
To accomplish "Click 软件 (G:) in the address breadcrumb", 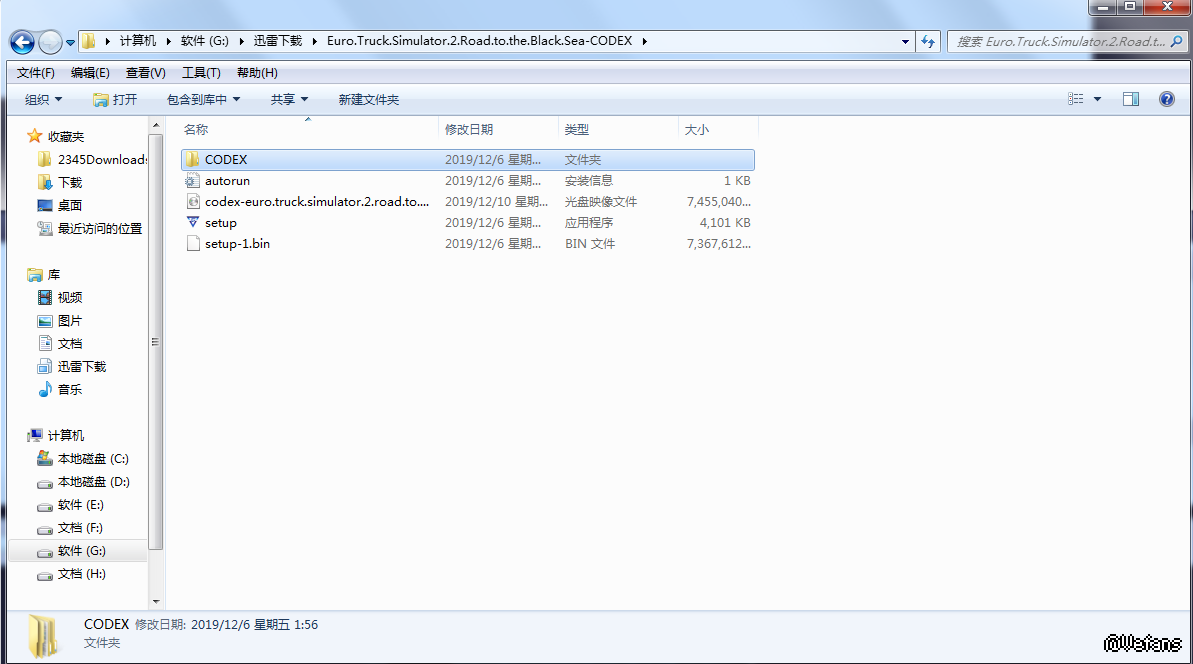I will click(x=205, y=41).
